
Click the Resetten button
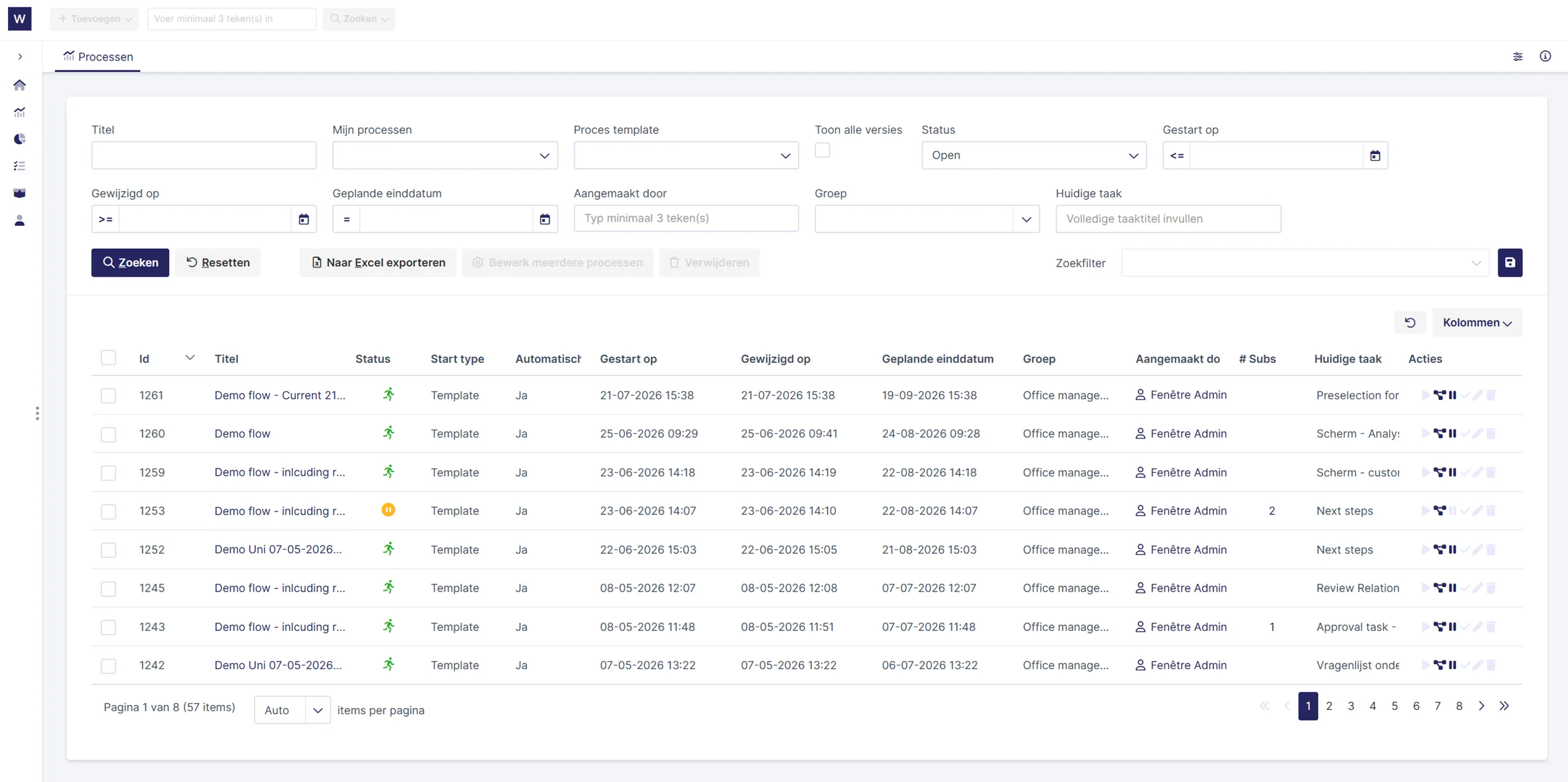(x=218, y=263)
